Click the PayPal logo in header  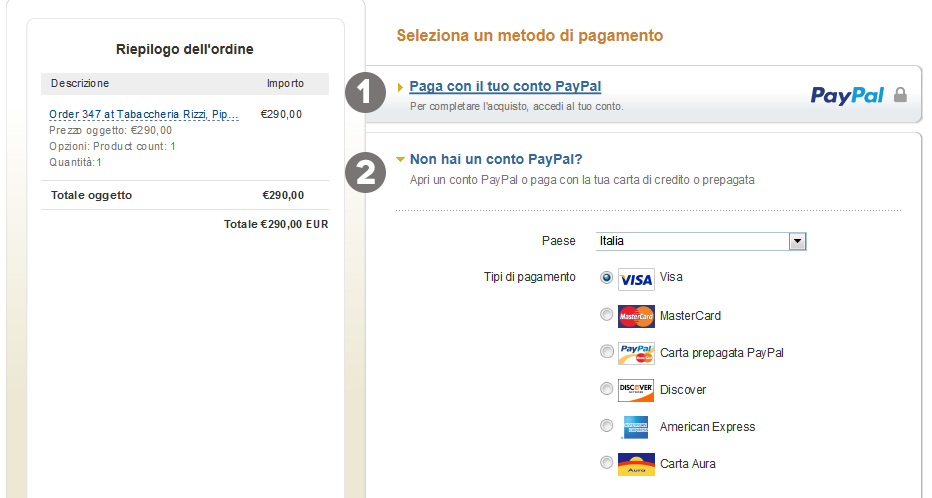pos(847,95)
